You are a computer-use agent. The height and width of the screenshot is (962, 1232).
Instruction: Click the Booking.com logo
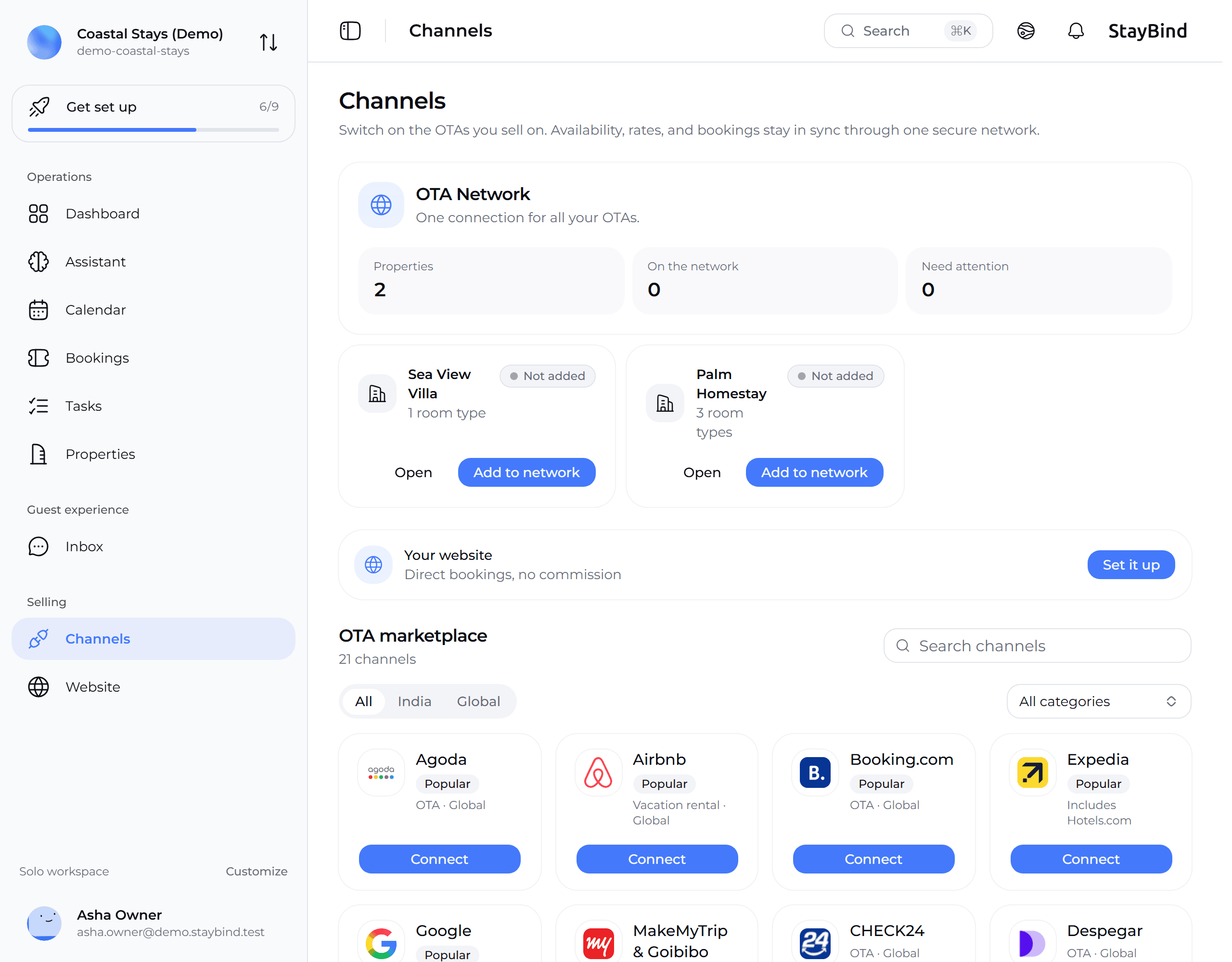pos(815,772)
